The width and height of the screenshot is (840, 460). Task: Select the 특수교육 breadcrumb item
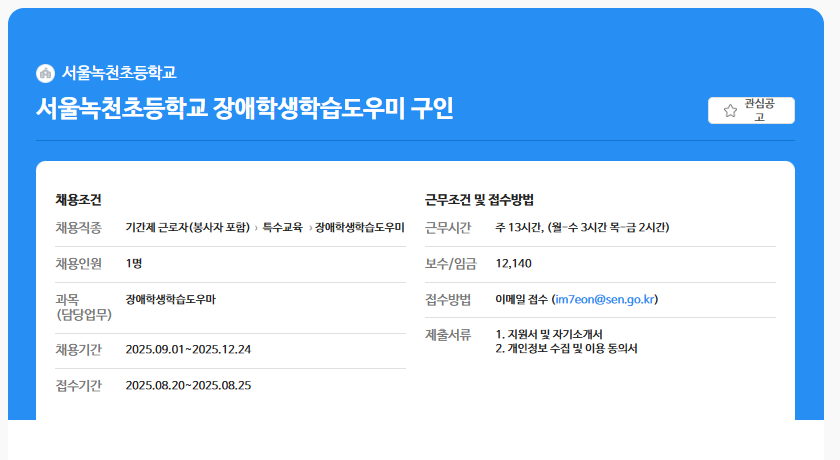click(x=282, y=228)
